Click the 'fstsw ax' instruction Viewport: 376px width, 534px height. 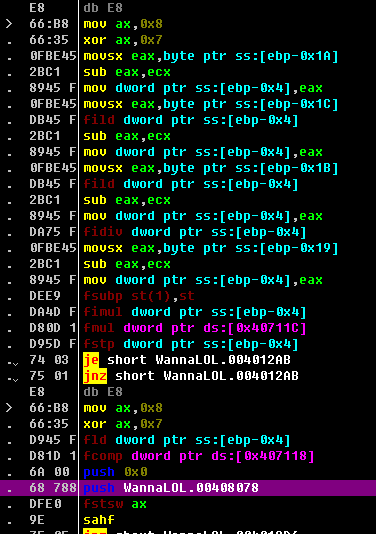click(115, 504)
